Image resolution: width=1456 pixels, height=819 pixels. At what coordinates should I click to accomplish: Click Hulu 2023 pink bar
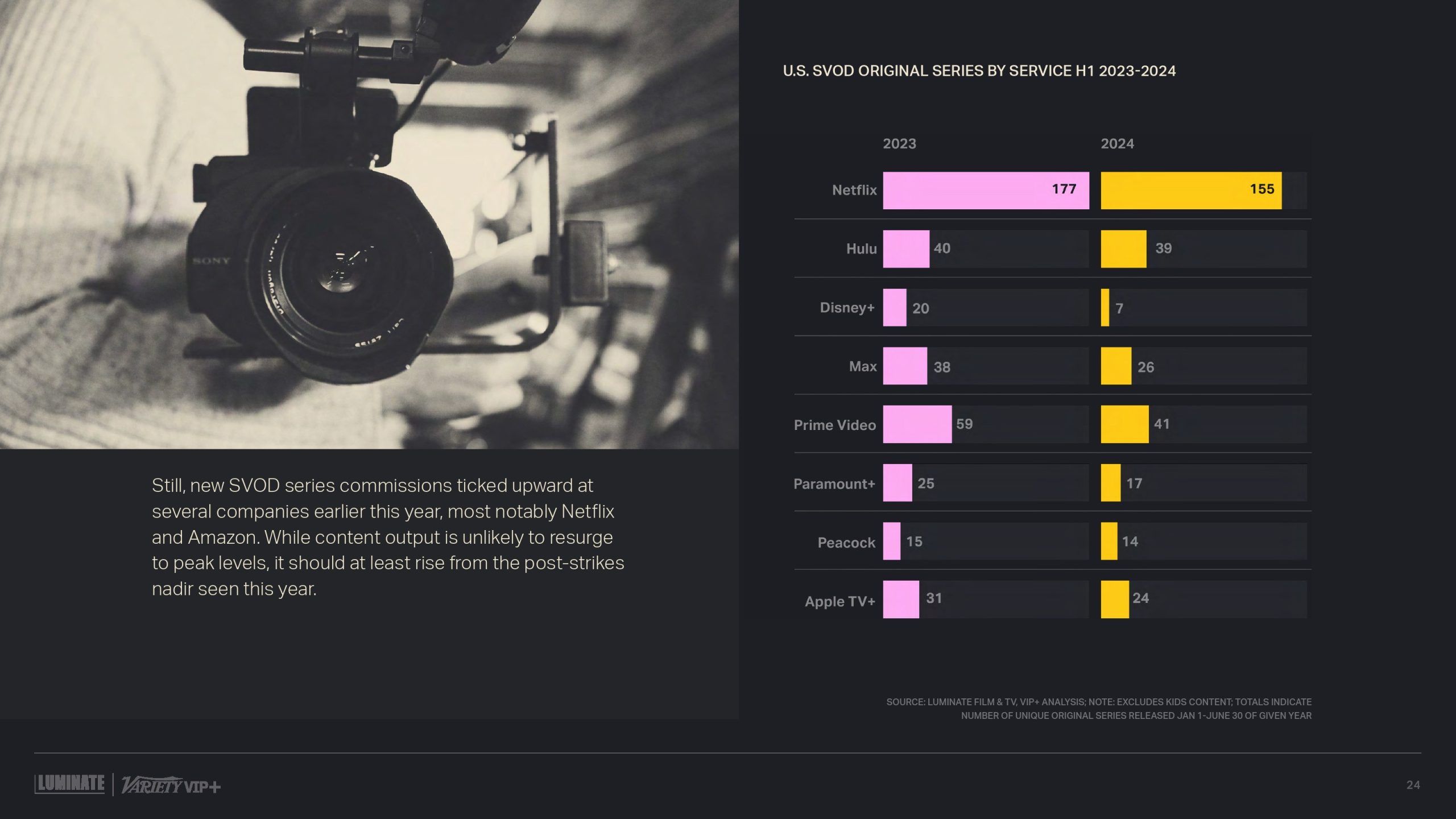(906, 249)
